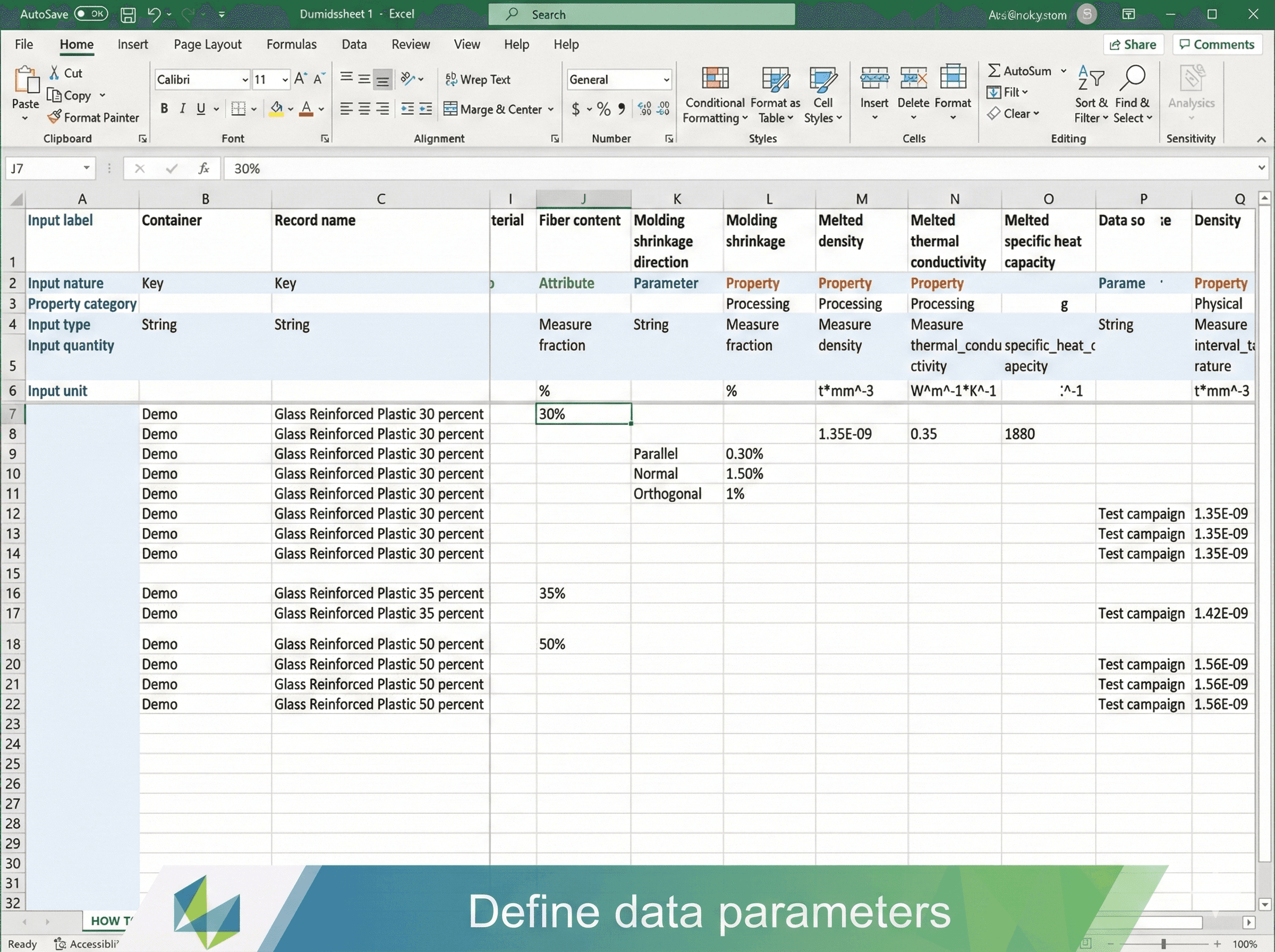Open the Name Box dropdown arrow

click(x=87, y=168)
